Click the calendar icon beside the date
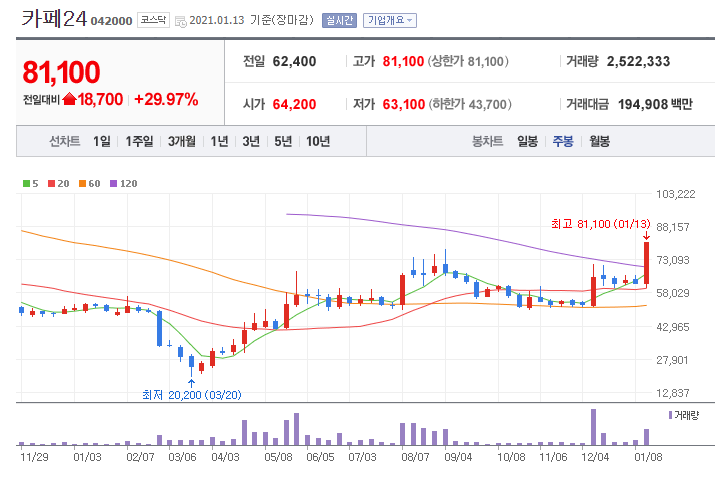This screenshot has width=715, height=481. click(181, 21)
